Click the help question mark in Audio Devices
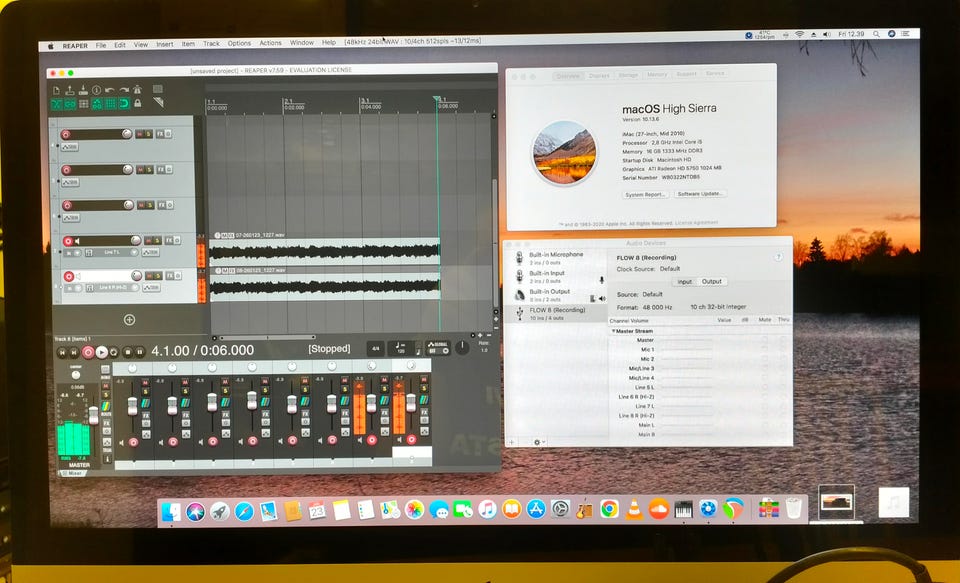The width and height of the screenshot is (960, 583). pos(778,257)
